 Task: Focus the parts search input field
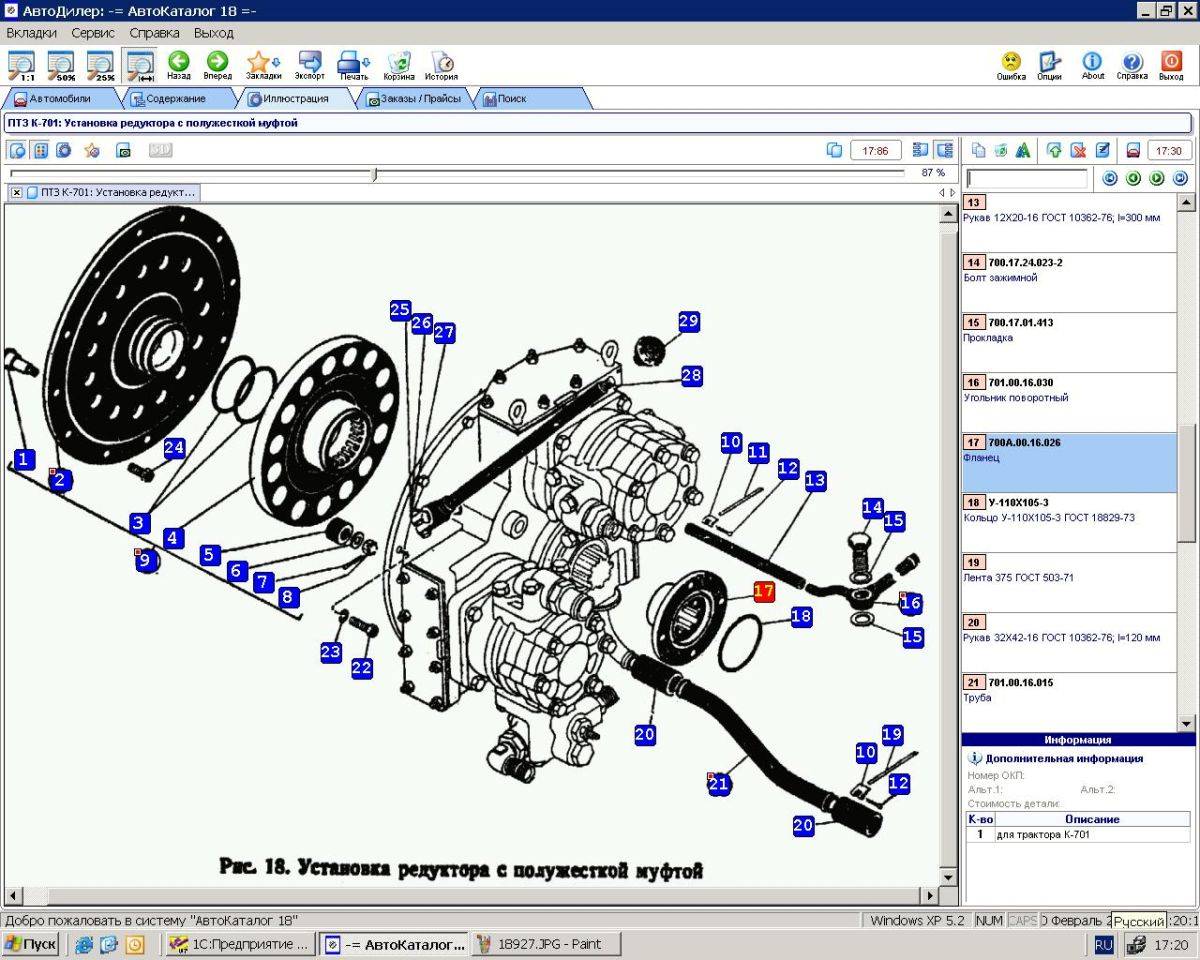[1027, 179]
